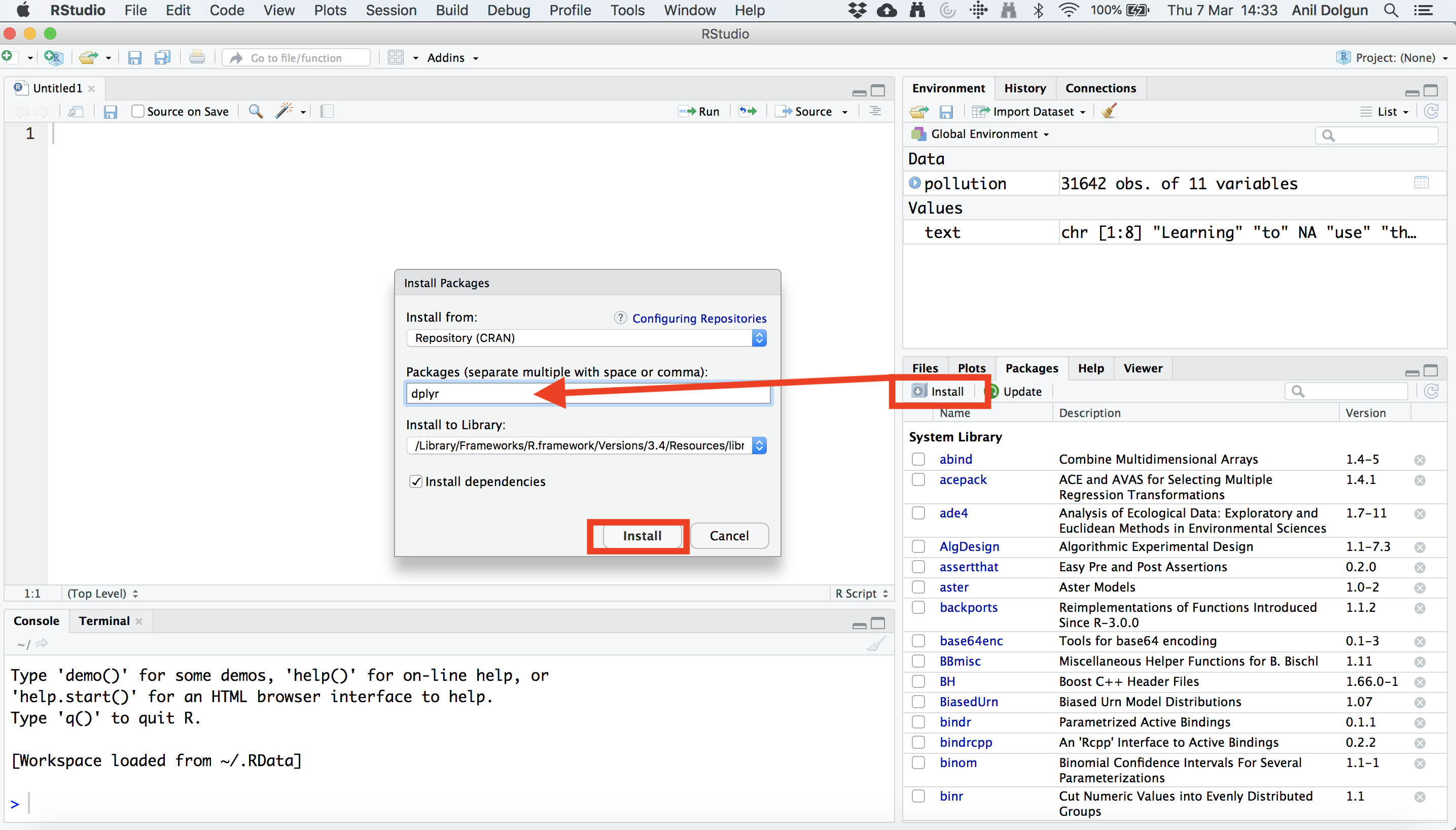The width and height of the screenshot is (1456, 830).
Task: Open Install to Library path dropdown
Action: 586,445
